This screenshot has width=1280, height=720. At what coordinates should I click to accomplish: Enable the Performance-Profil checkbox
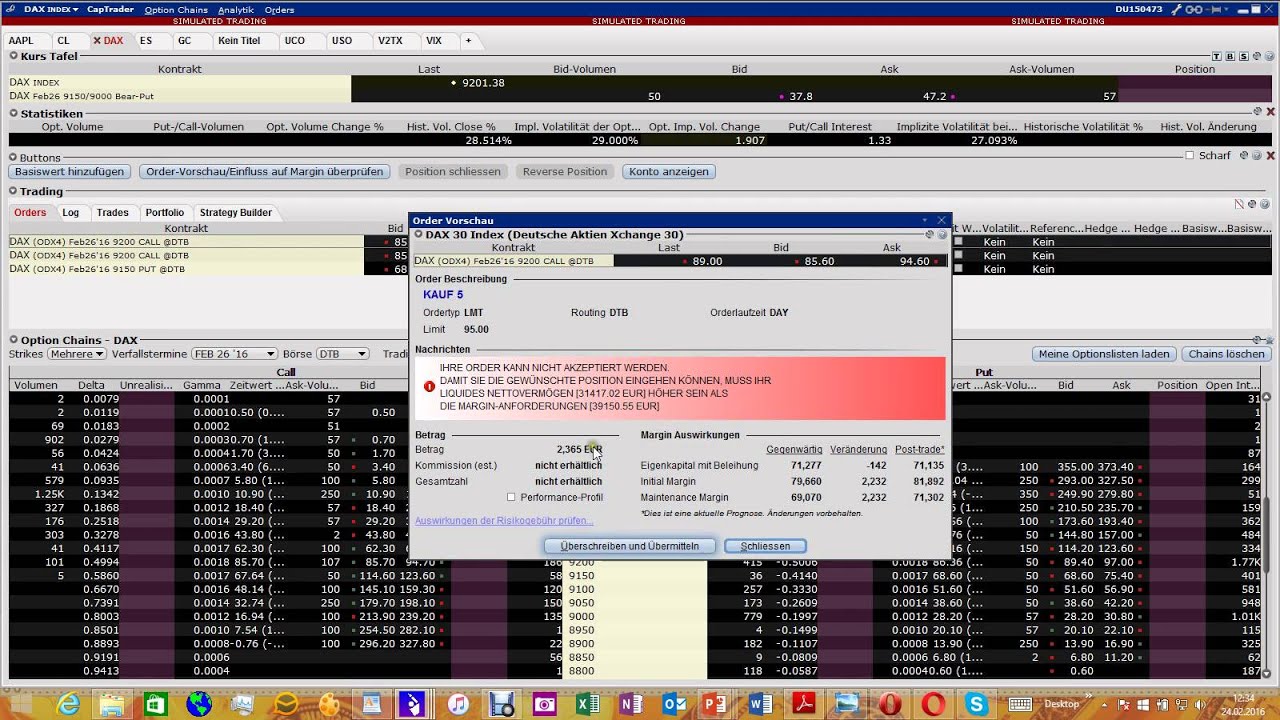(x=511, y=497)
